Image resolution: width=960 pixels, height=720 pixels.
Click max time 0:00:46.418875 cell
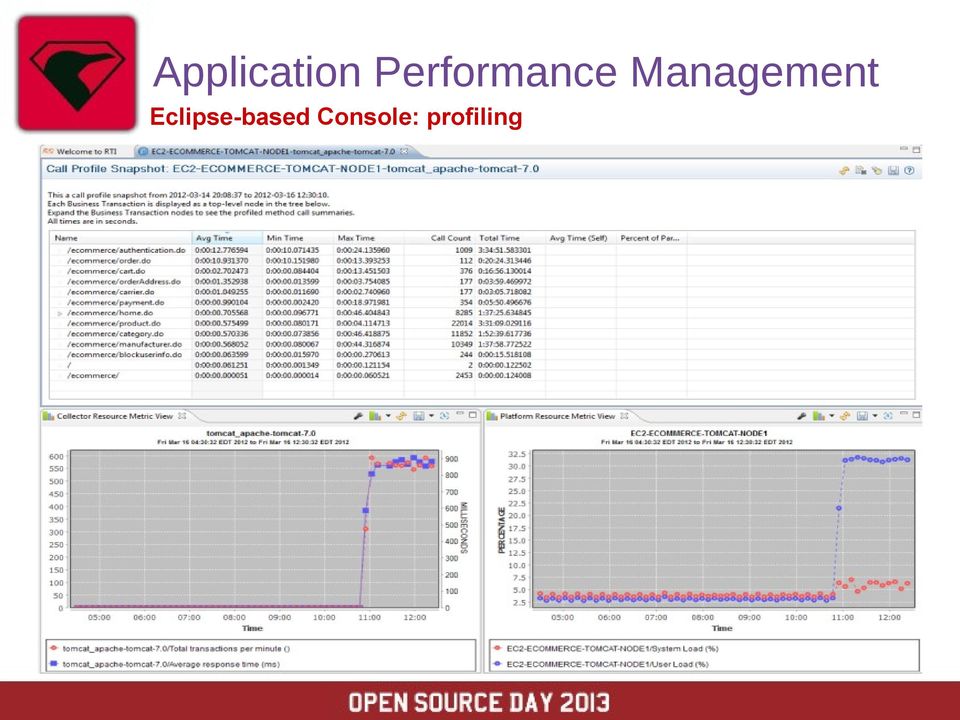tap(363, 334)
